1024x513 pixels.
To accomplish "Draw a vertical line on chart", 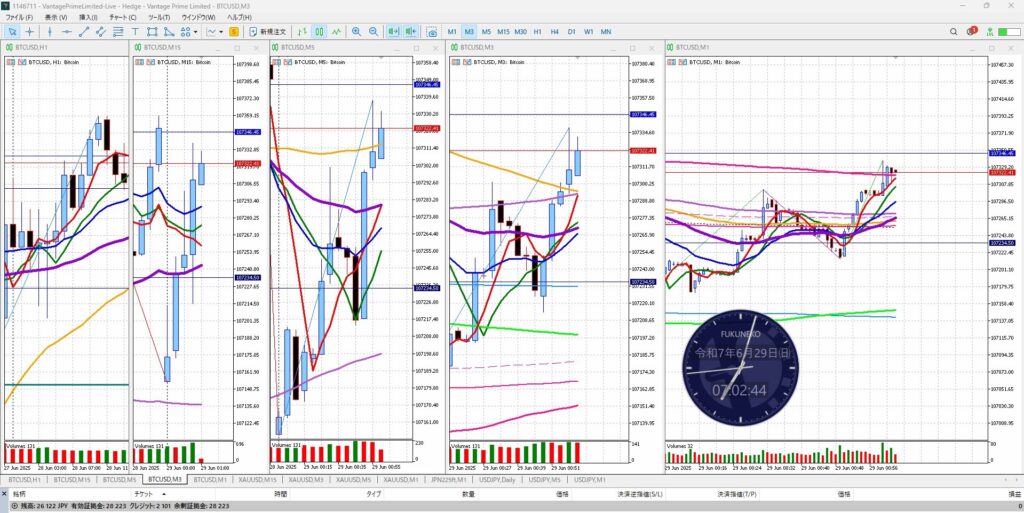I will 50,31.
